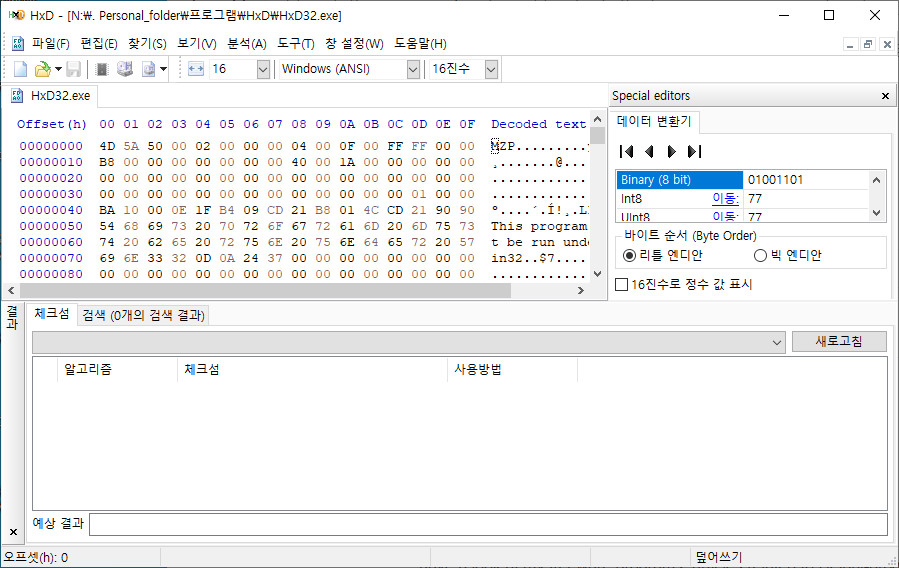Click the Decoded text column header
The width and height of the screenshot is (899, 568).
[x=538, y=124]
